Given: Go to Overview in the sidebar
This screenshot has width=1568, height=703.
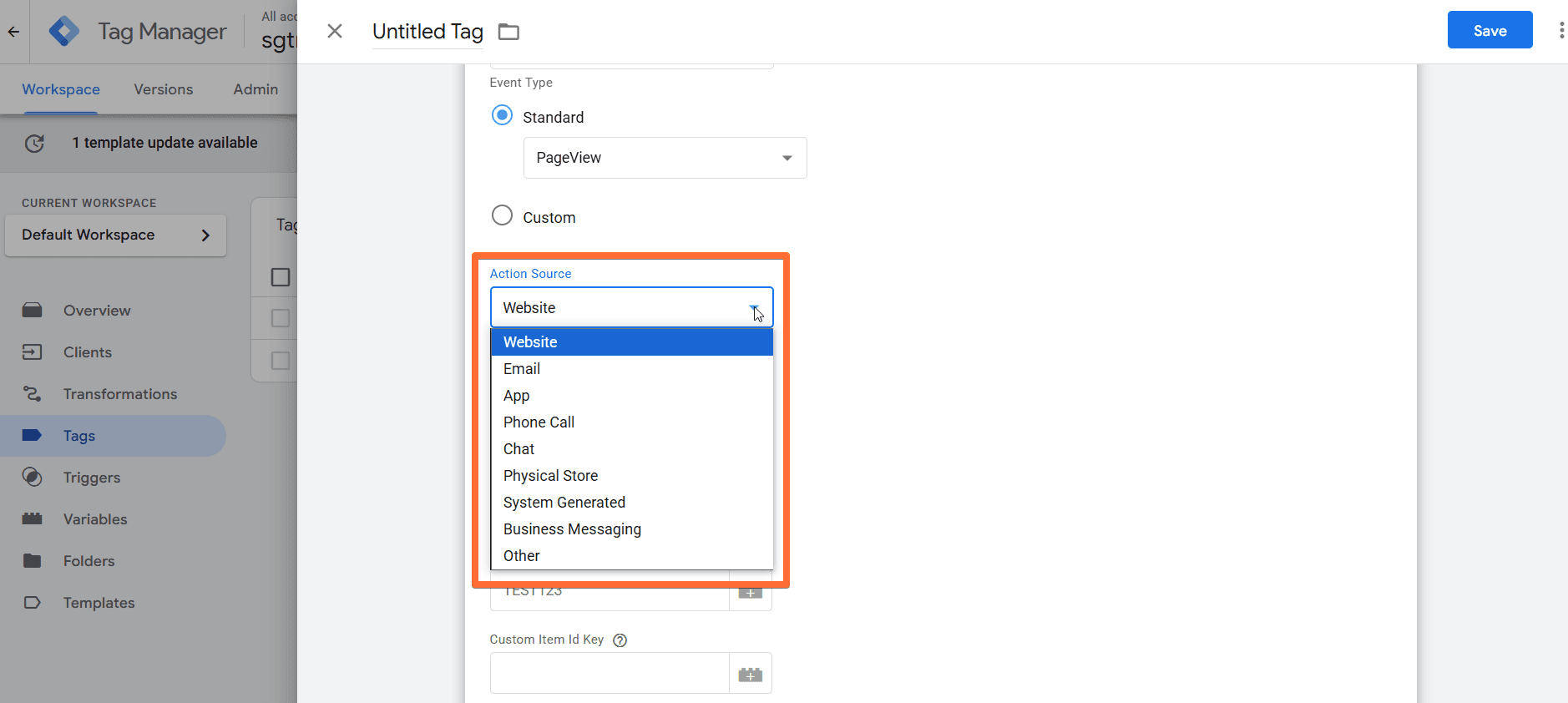Looking at the screenshot, I should pos(97,311).
